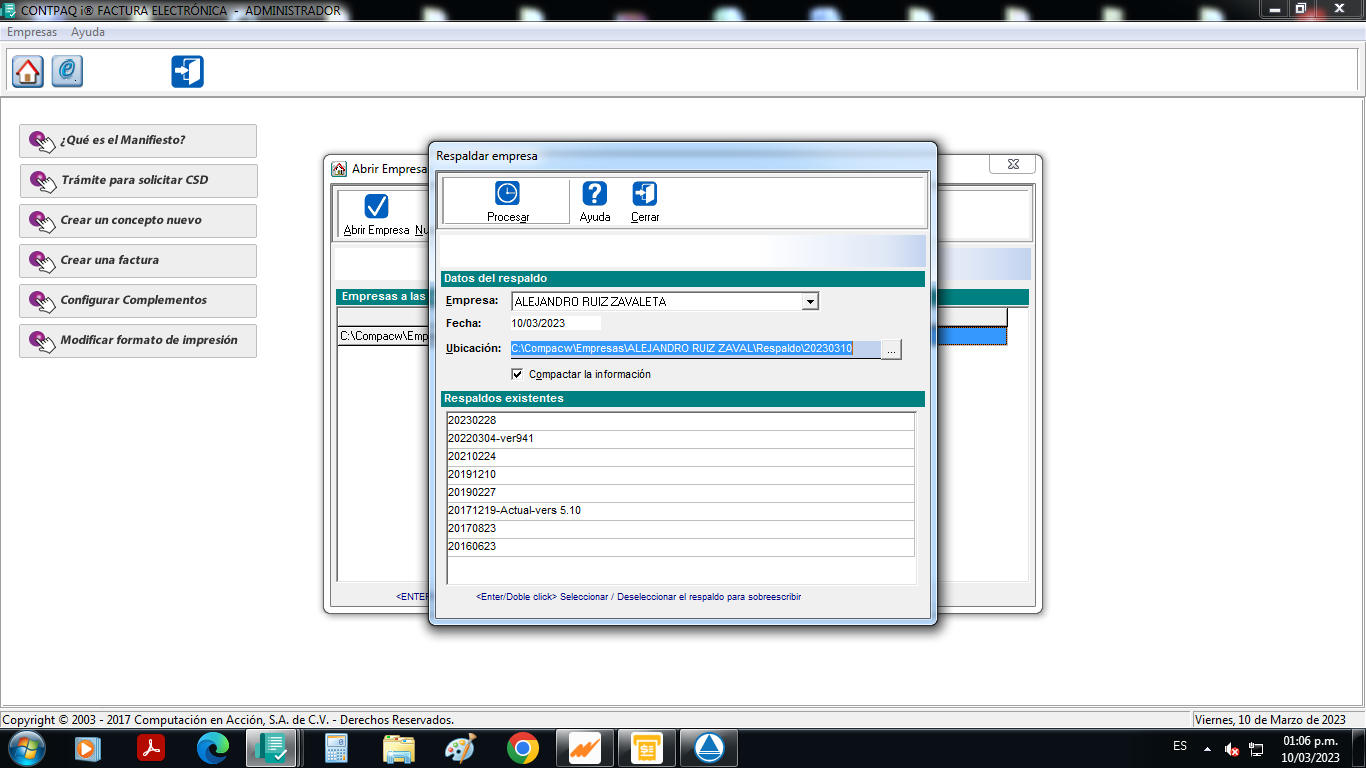This screenshot has height=768, width=1366.
Task: Click the Fecha field showing 10/03/2023
Action: (x=555, y=323)
